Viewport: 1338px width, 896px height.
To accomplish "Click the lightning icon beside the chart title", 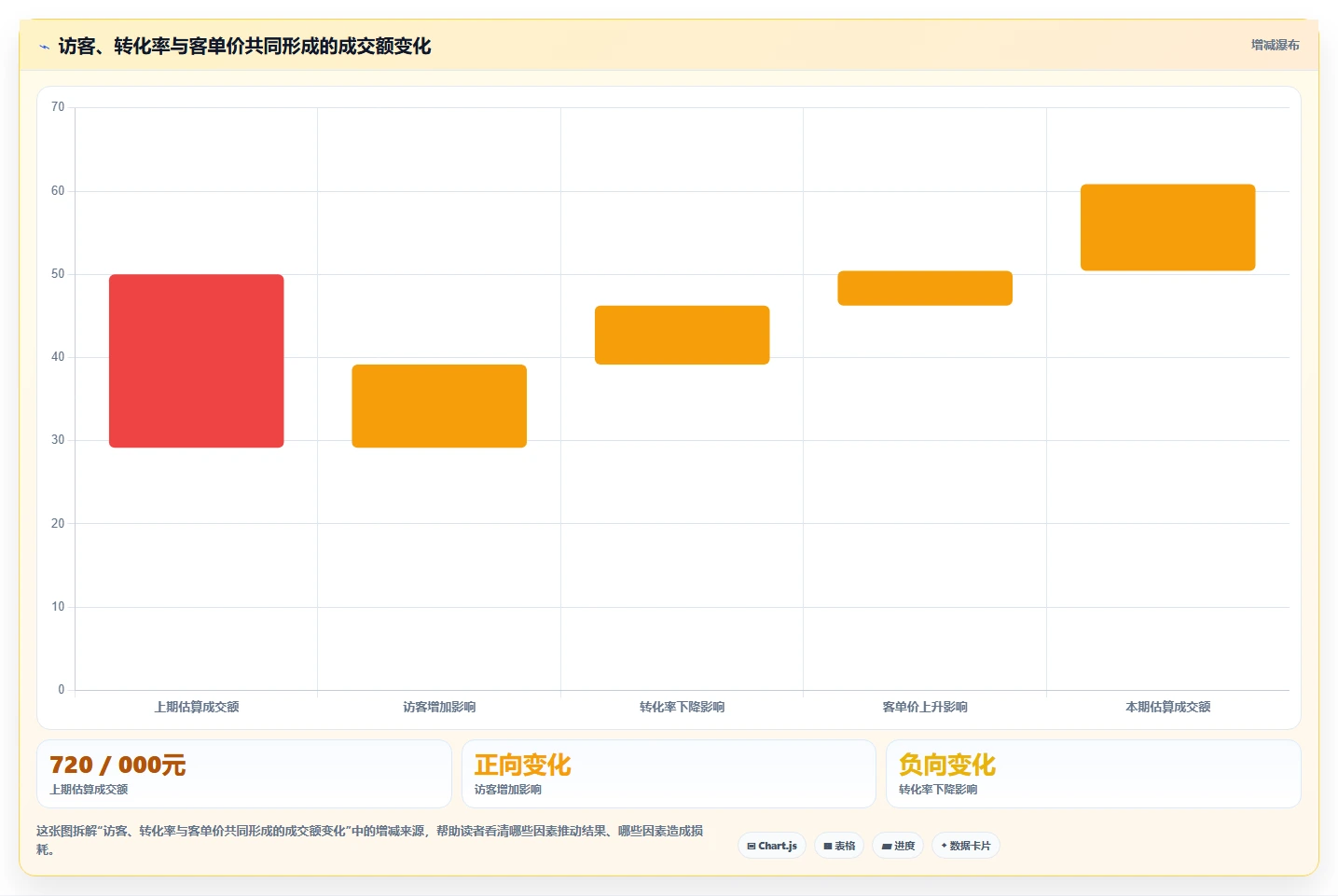I will [x=44, y=47].
